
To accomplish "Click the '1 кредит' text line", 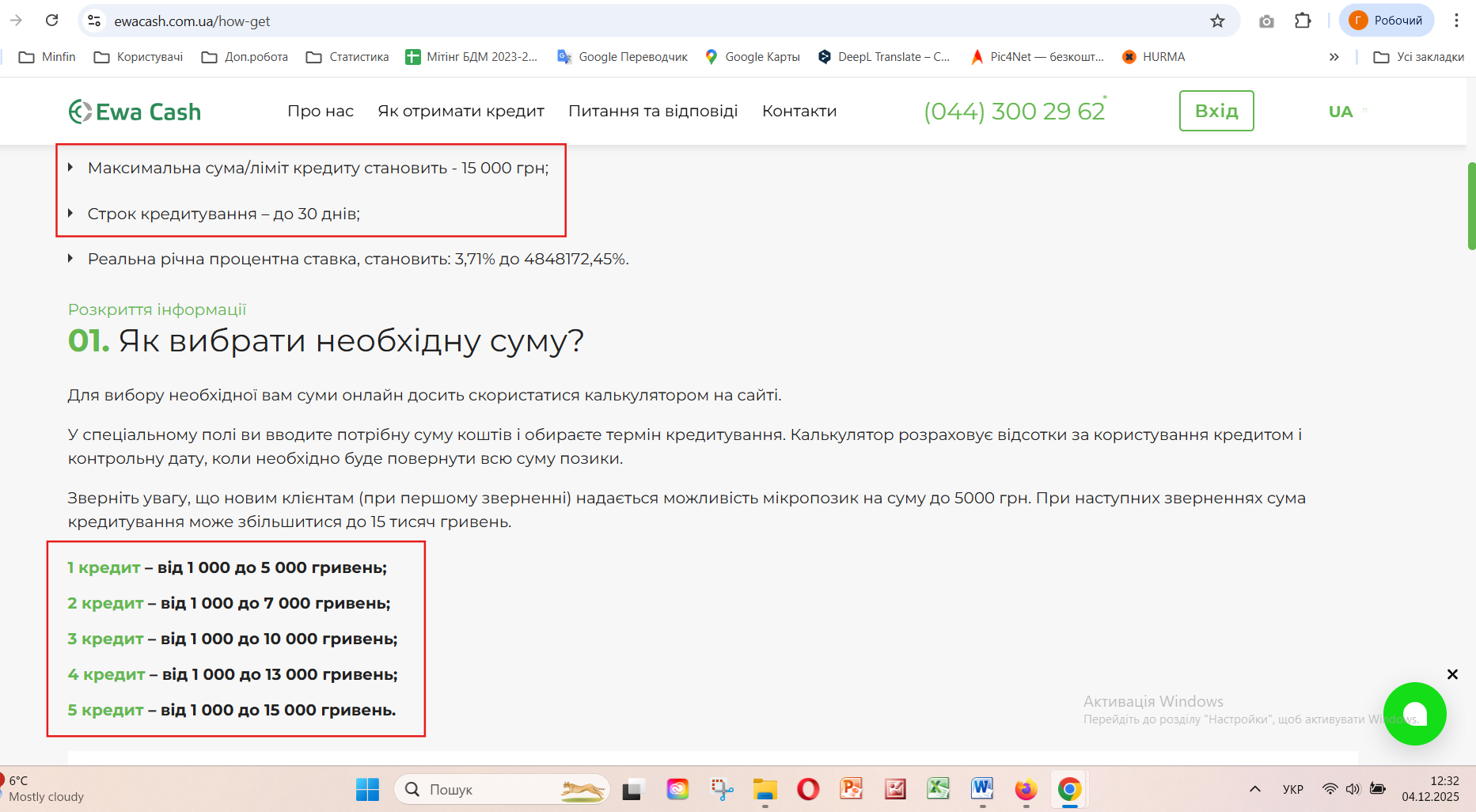I will coord(227,567).
